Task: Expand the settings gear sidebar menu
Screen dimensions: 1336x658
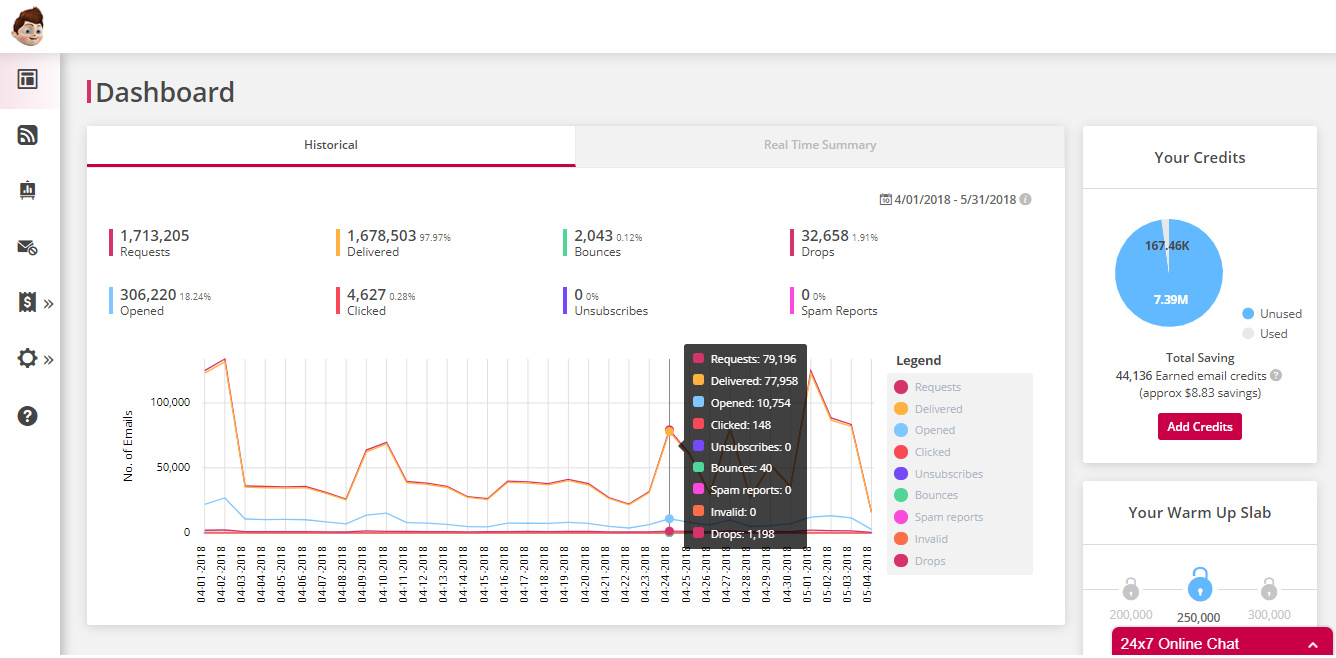Action: pos(35,359)
